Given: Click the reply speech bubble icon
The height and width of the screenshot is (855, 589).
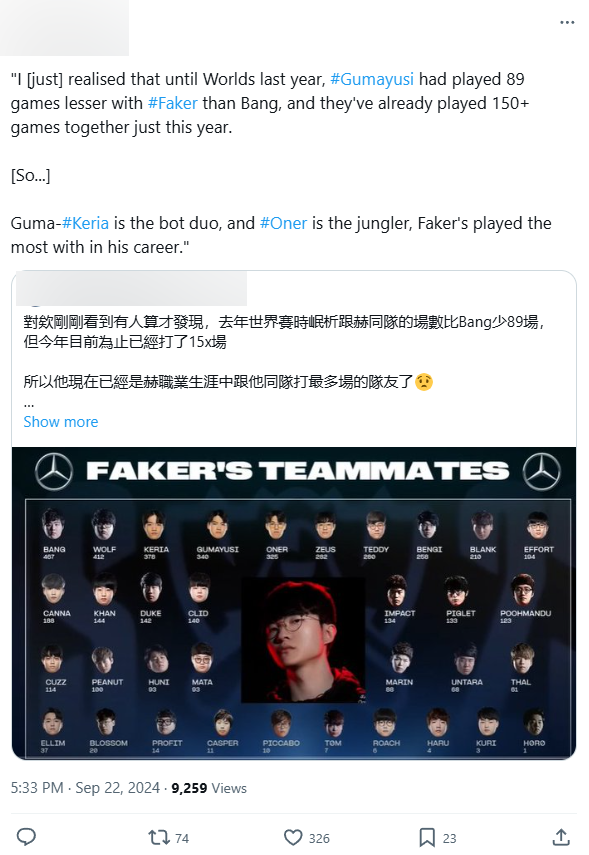Looking at the screenshot, I should pos(26,837).
